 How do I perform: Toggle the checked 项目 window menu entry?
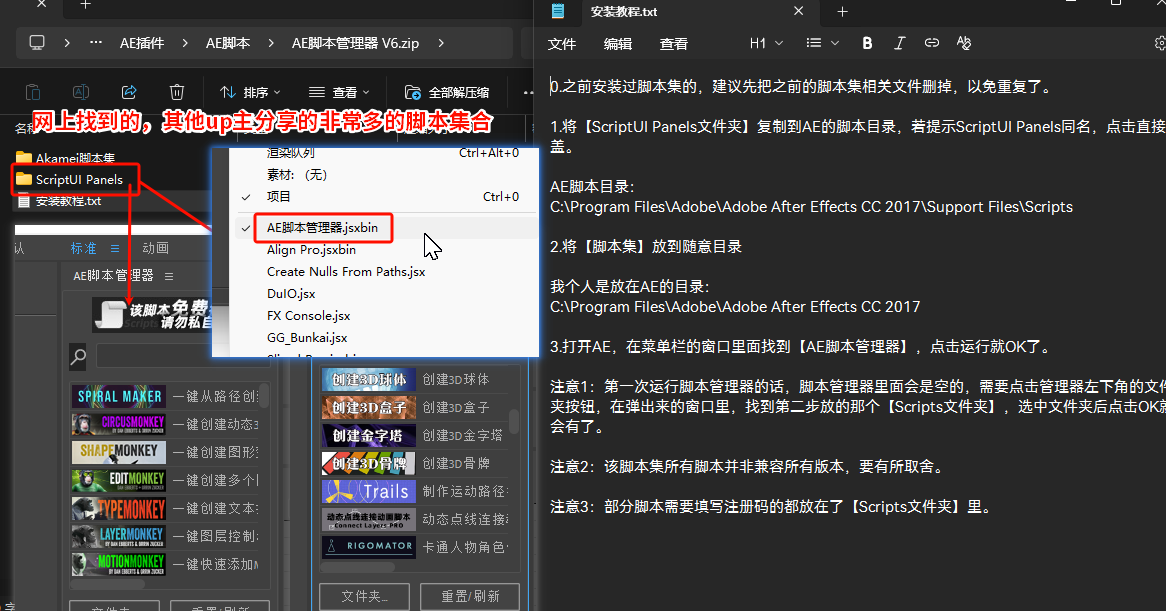(x=383, y=196)
